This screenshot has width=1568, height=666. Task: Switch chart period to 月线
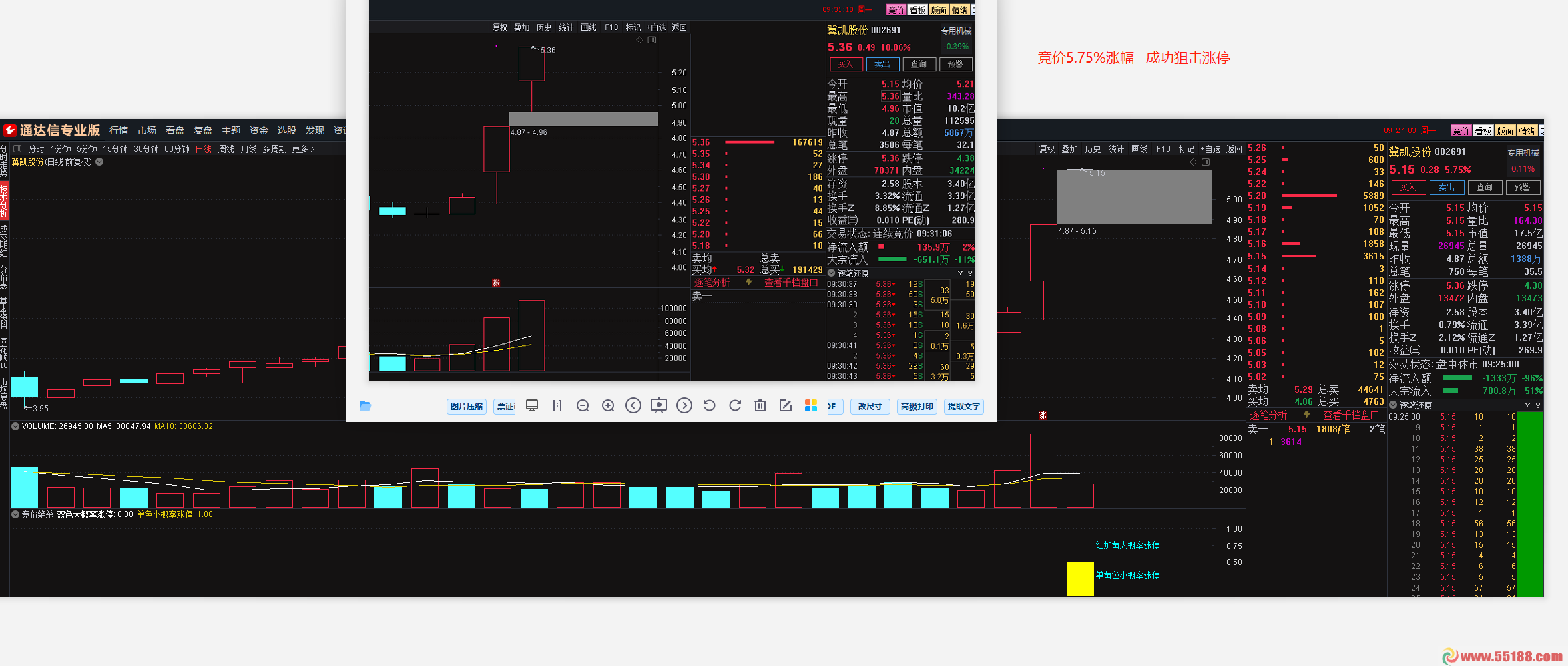[249, 150]
